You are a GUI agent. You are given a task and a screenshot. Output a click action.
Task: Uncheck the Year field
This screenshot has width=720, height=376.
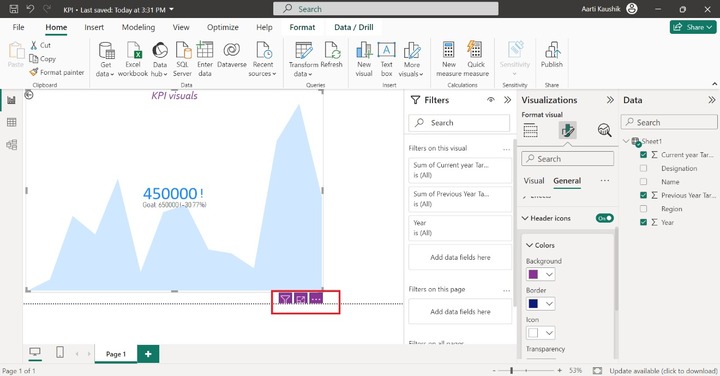click(643, 222)
